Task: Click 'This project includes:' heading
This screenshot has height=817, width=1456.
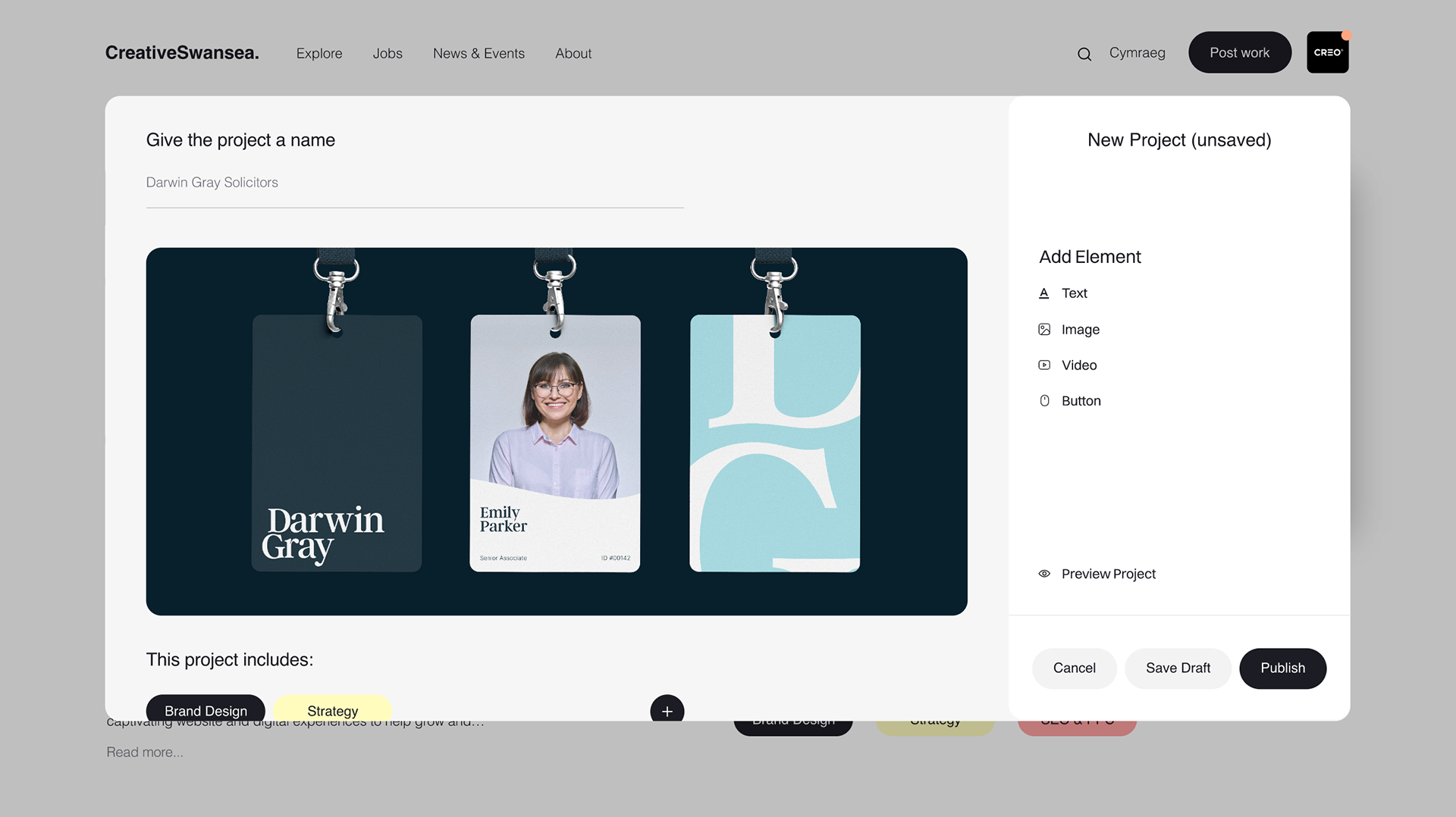Action: coord(230,660)
